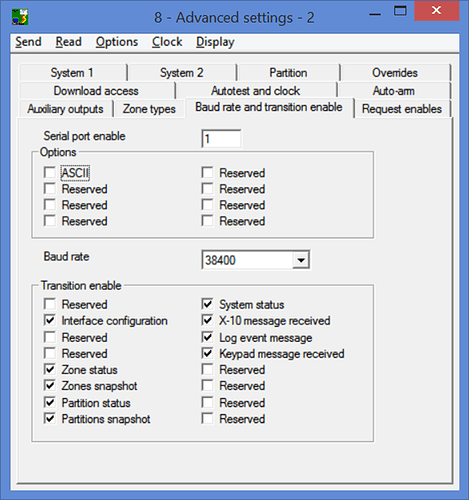Click the Serial port enable label
The height and width of the screenshot is (500, 469).
pyautogui.click(x=84, y=136)
